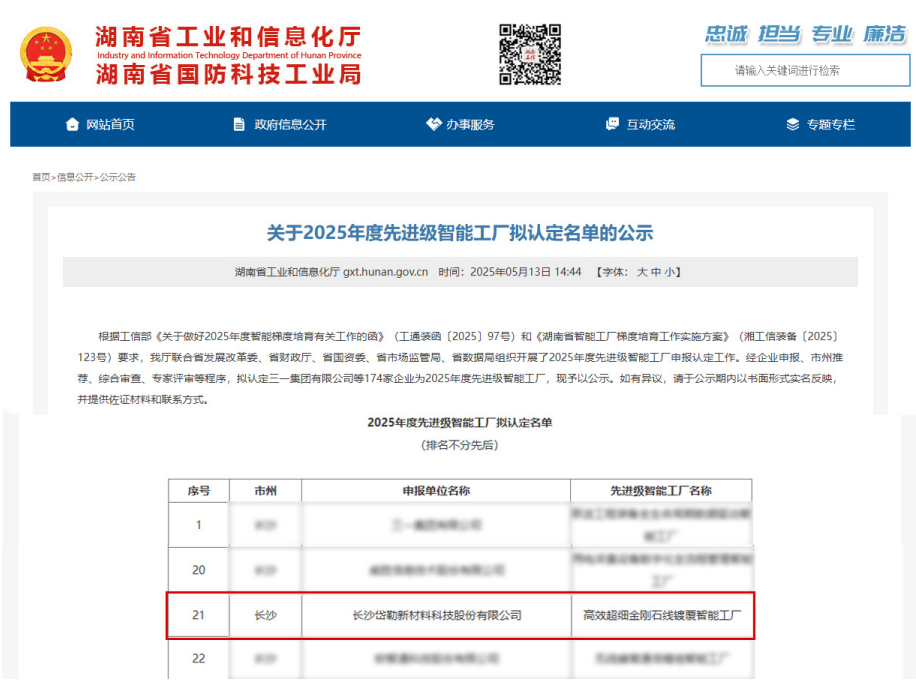Open the 办事服务 navigation item

pyautogui.click(x=470, y=125)
